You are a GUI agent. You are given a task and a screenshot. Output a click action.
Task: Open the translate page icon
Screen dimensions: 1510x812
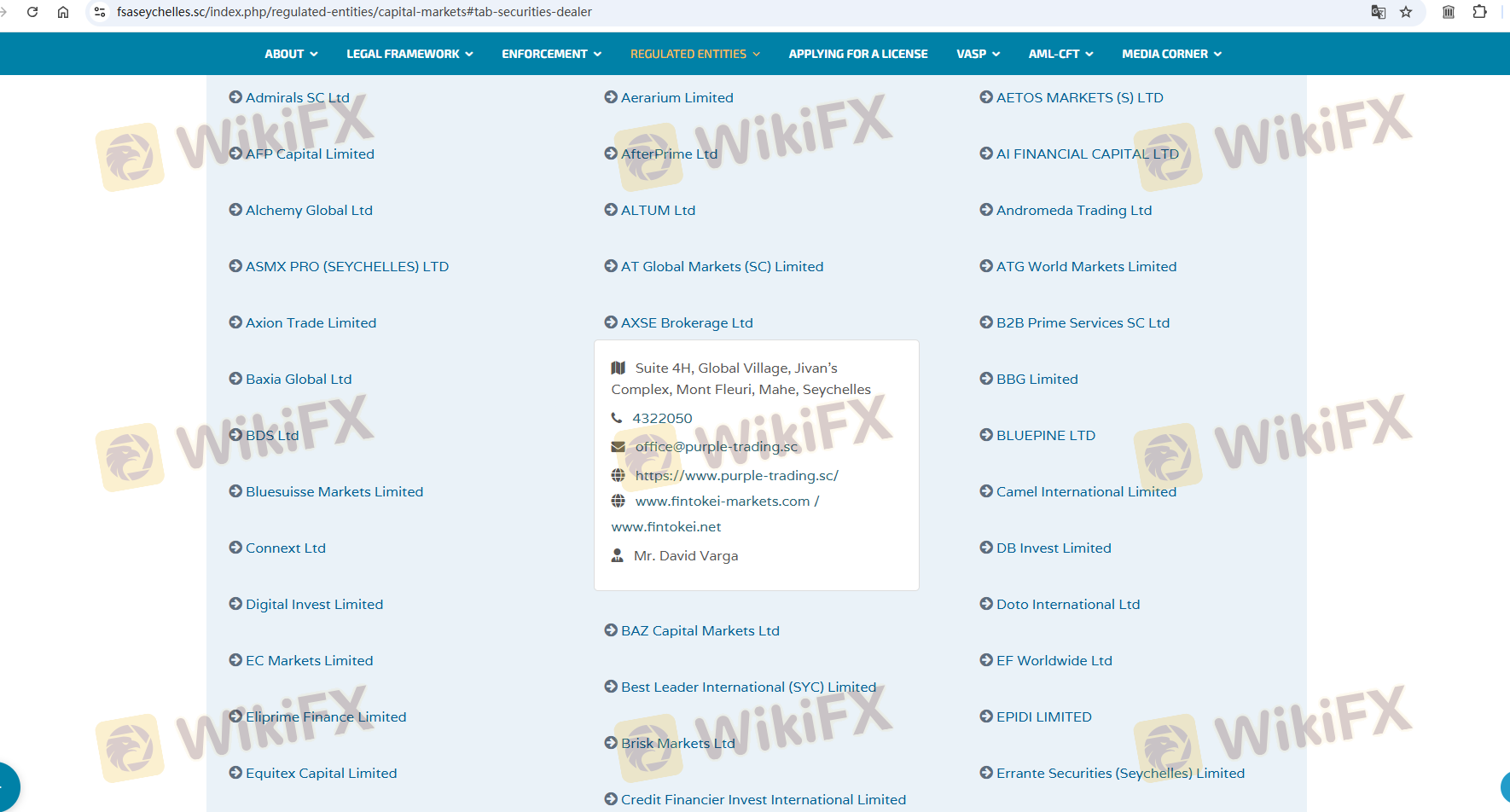coord(1378,12)
